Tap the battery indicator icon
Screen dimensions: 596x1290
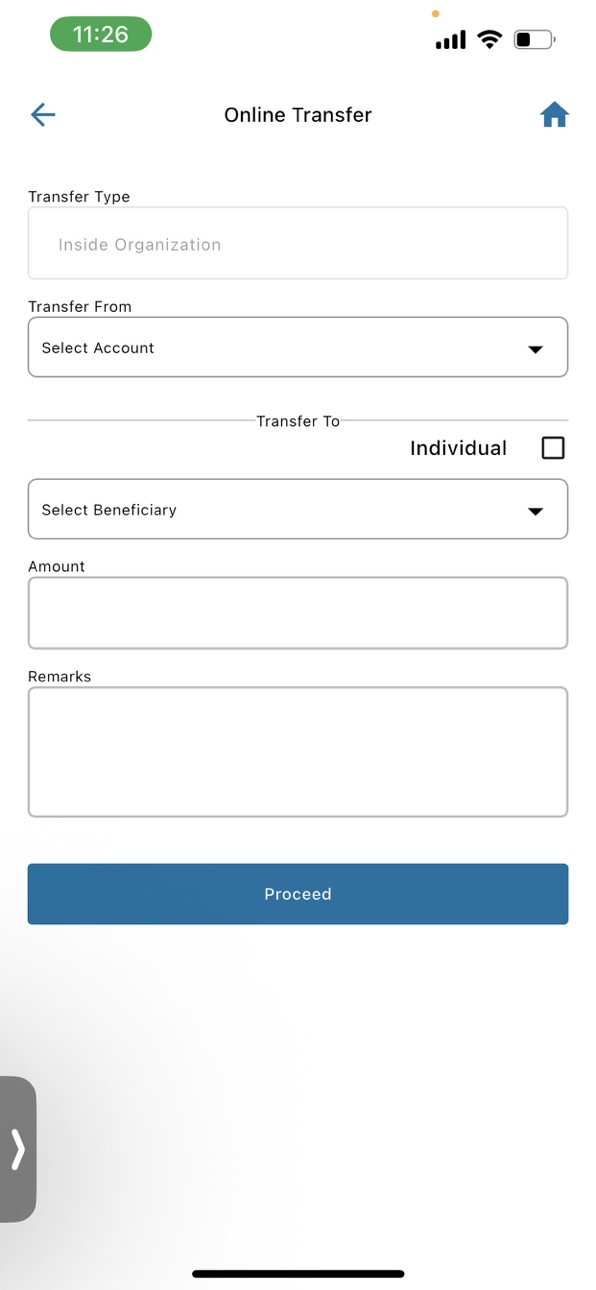pyautogui.click(x=534, y=40)
